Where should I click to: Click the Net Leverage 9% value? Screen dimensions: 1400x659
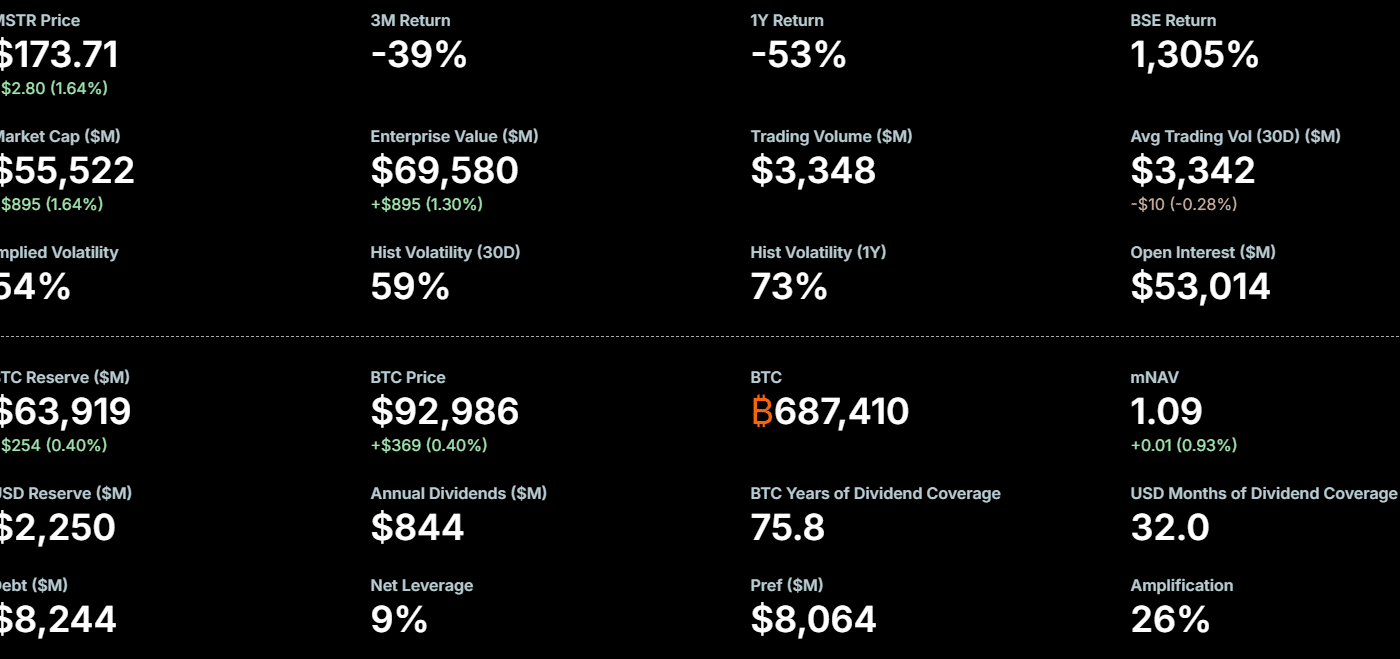coord(399,620)
